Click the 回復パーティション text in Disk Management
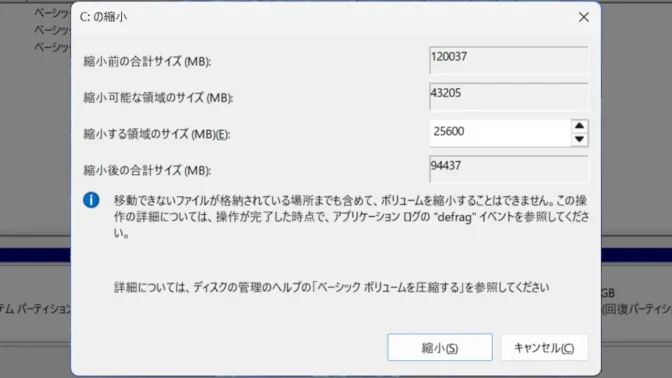Screen dimensions: 672x378 [637, 309]
